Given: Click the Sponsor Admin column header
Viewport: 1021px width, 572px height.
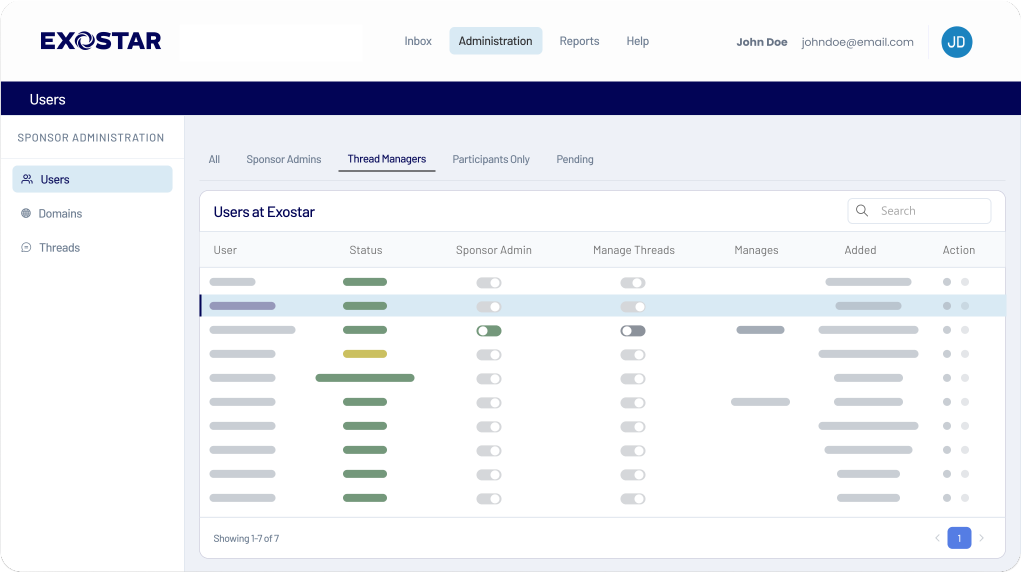Looking at the screenshot, I should click(x=494, y=250).
